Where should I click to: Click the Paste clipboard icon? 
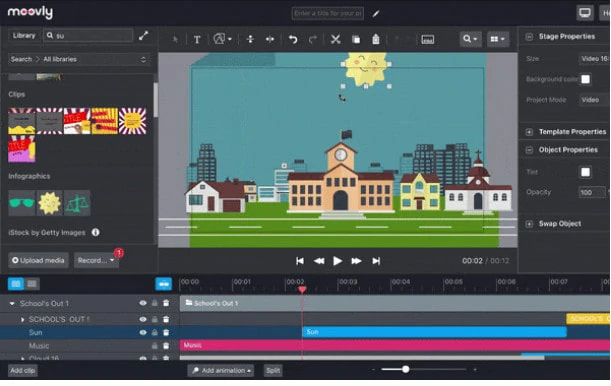[376, 39]
